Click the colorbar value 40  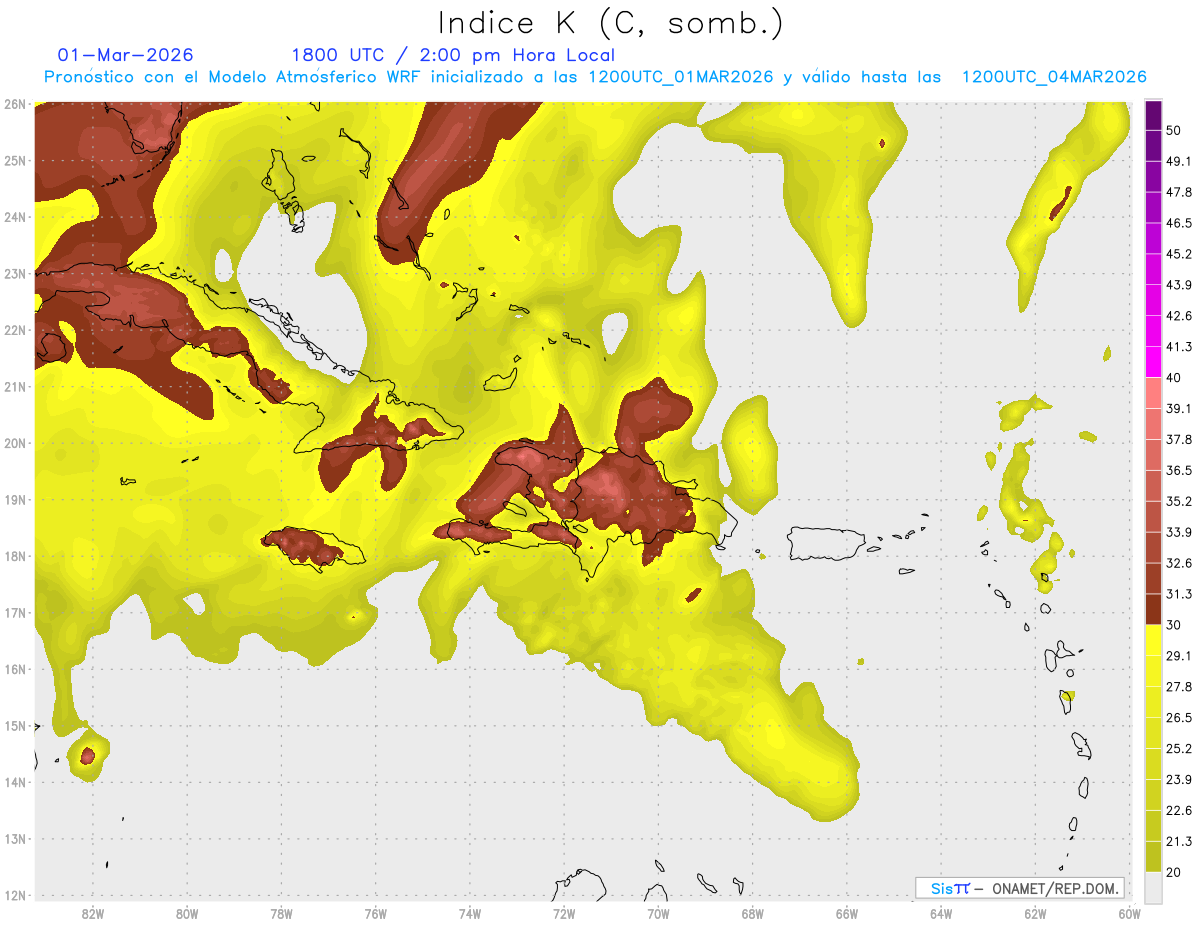click(1174, 378)
